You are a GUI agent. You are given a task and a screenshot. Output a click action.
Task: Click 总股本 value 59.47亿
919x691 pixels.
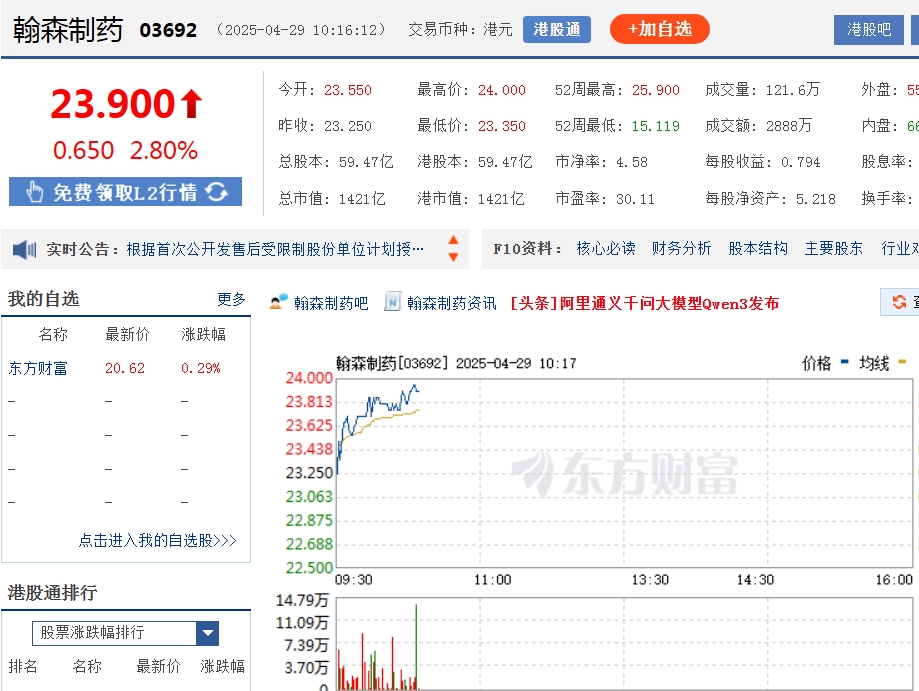pos(366,162)
